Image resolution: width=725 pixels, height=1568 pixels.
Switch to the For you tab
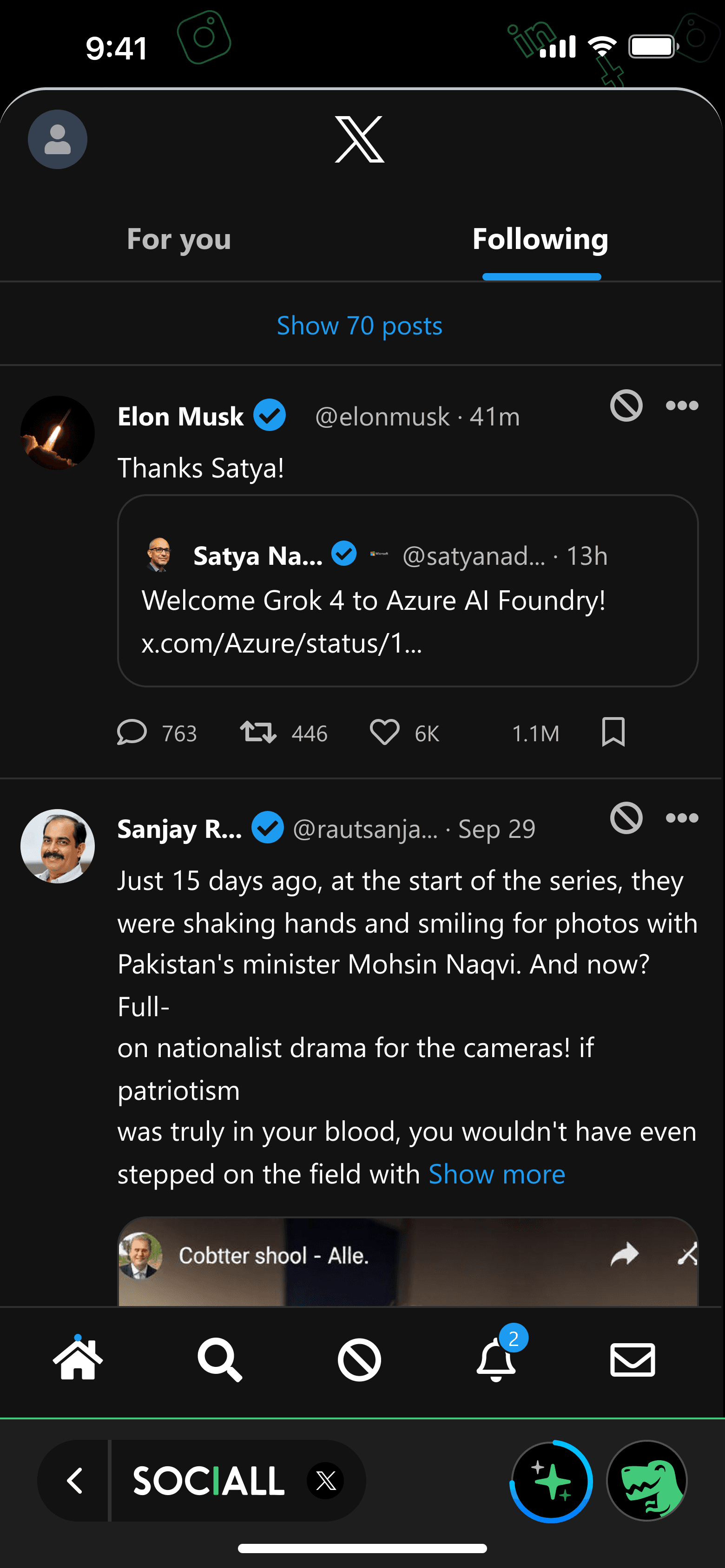(178, 239)
